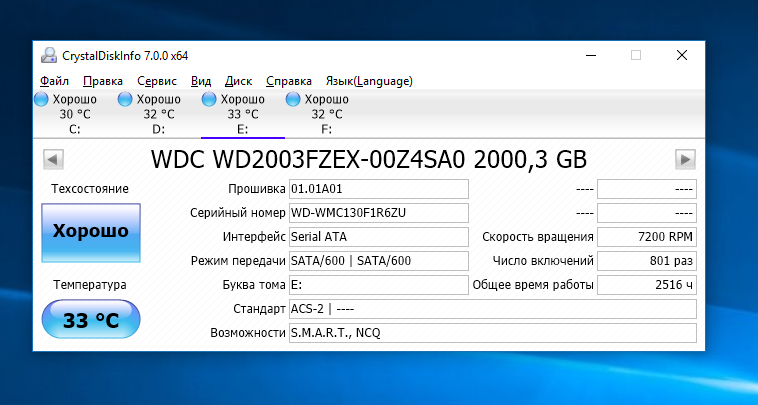This screenshot has width=758, height=405.
Task: Click the Число включений label
Action: click(543, 261)
